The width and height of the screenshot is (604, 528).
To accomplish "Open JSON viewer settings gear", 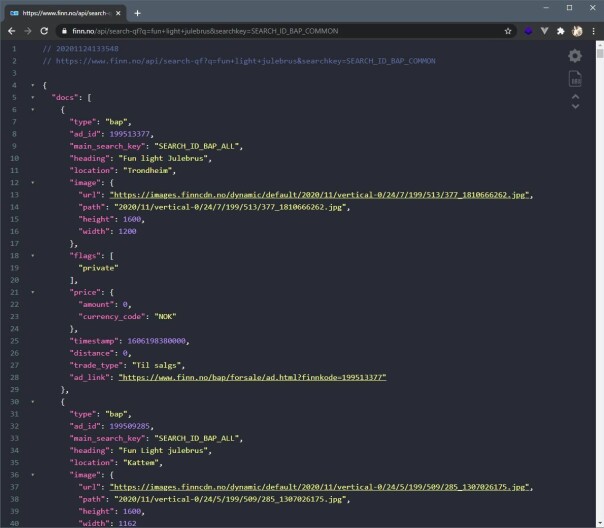I will pos(575,56).
